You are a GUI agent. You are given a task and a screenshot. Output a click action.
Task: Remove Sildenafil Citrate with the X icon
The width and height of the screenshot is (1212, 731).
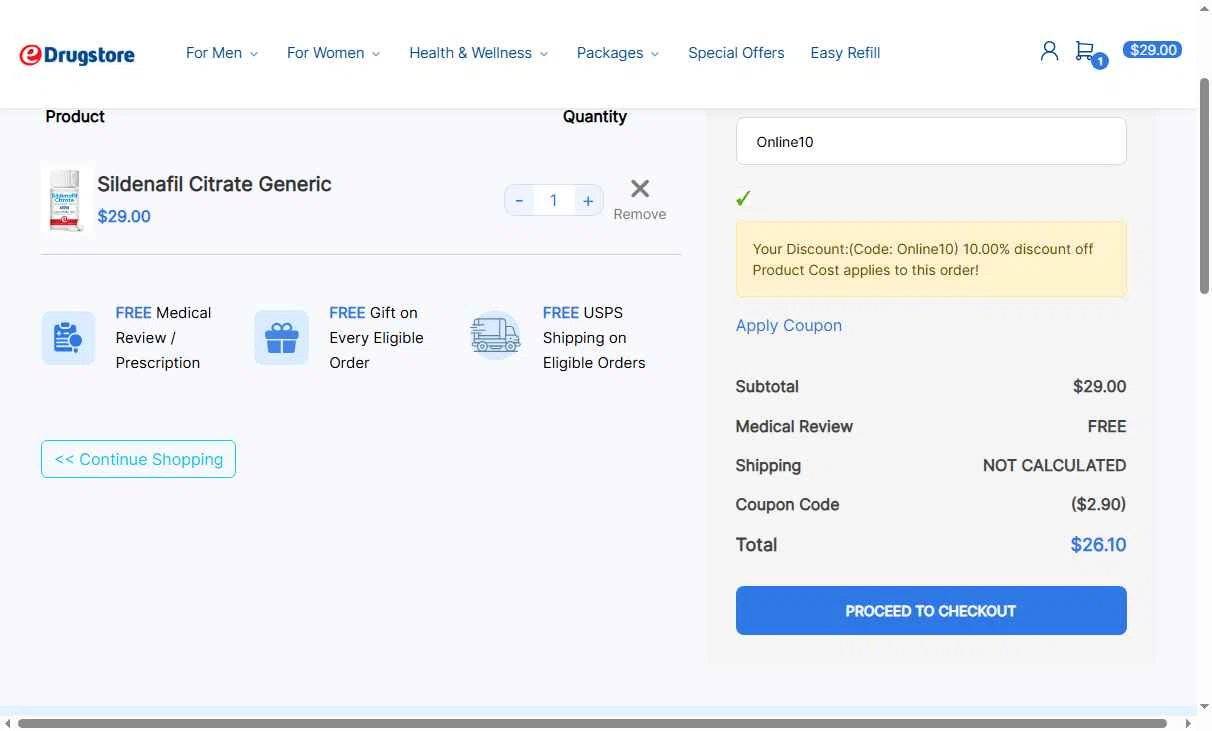(x=640, y=188)
